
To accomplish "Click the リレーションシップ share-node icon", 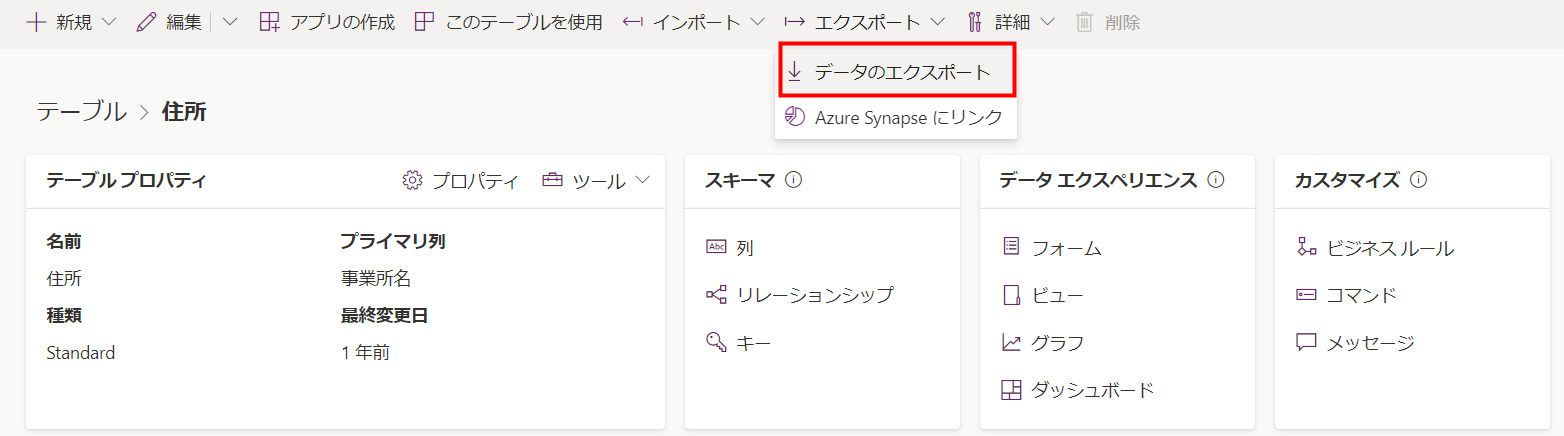I will coord(716,294).
